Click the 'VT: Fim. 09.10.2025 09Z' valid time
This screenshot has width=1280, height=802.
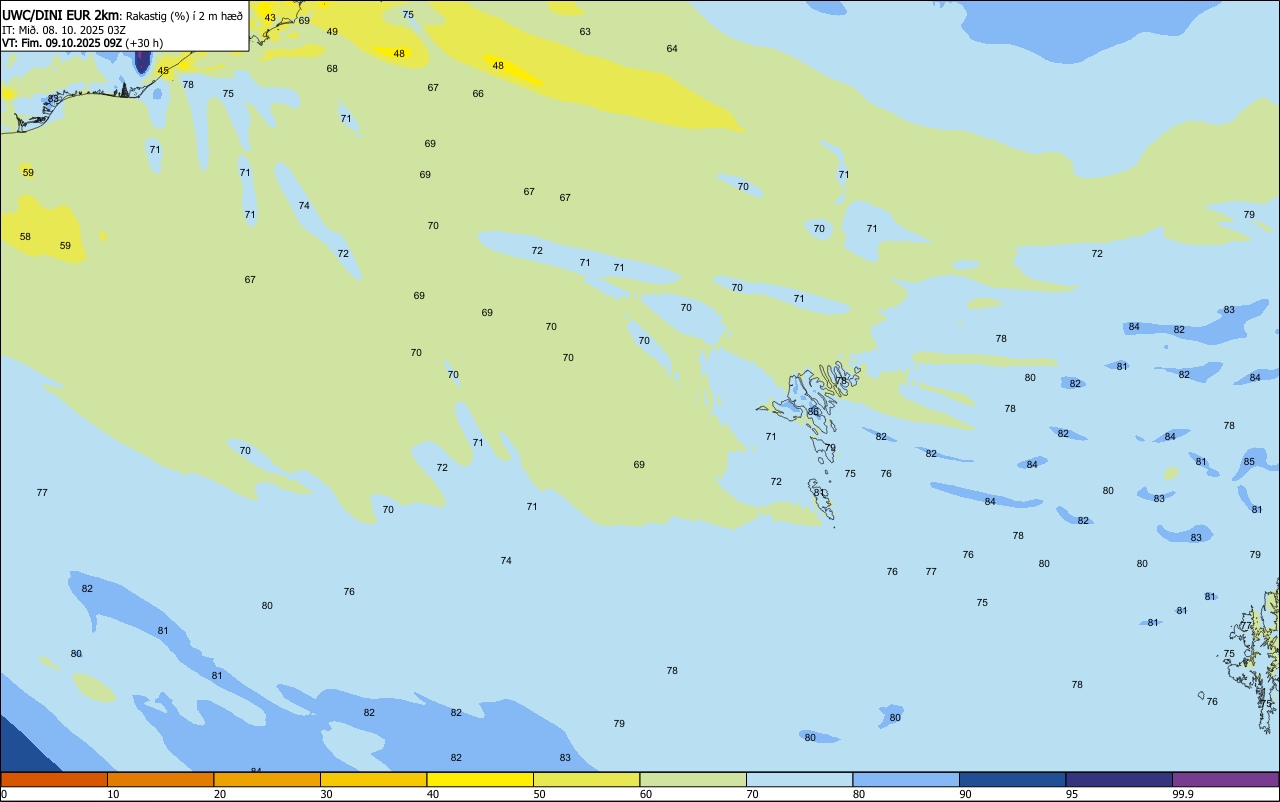[62, 43]
